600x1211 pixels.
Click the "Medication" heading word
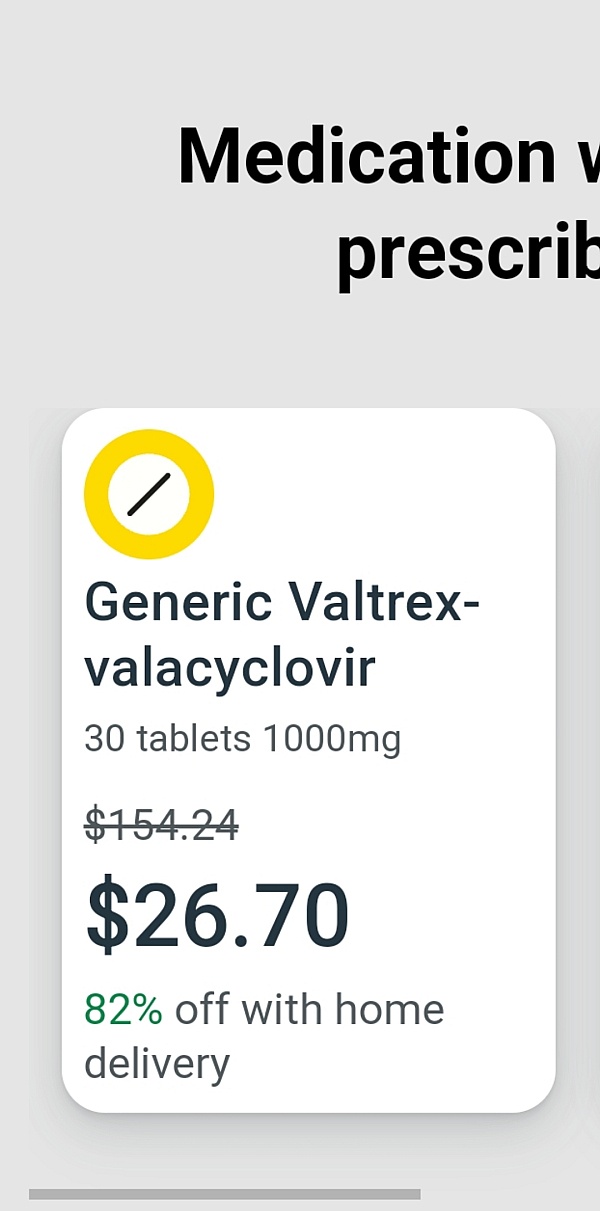pyautogui.click(x=366, y=157)
